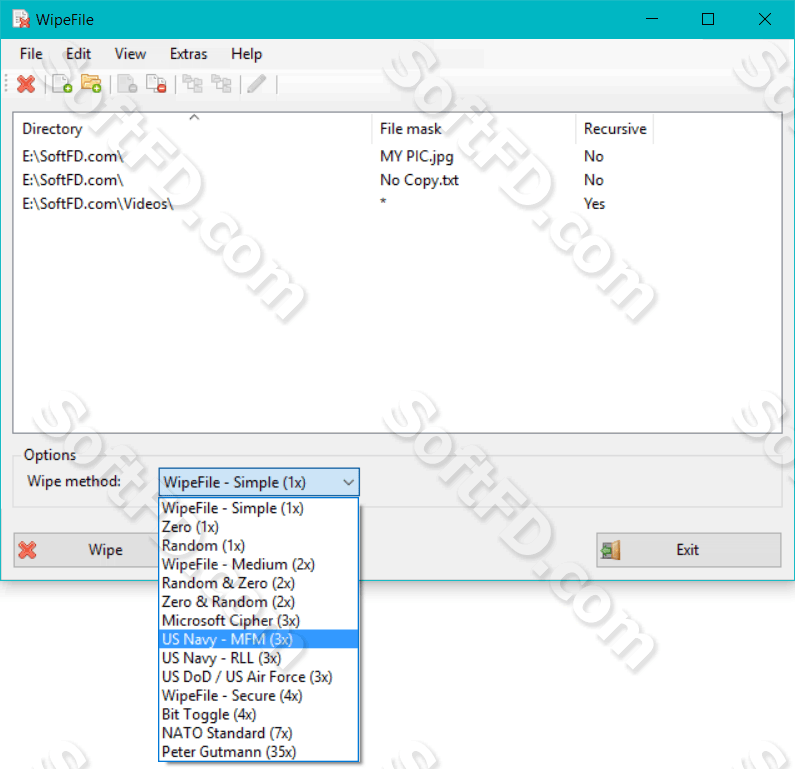This screenshot has height=769, width=795.
Task: Select US Navy - RLL (3x) option
Action: pos(259,658)
